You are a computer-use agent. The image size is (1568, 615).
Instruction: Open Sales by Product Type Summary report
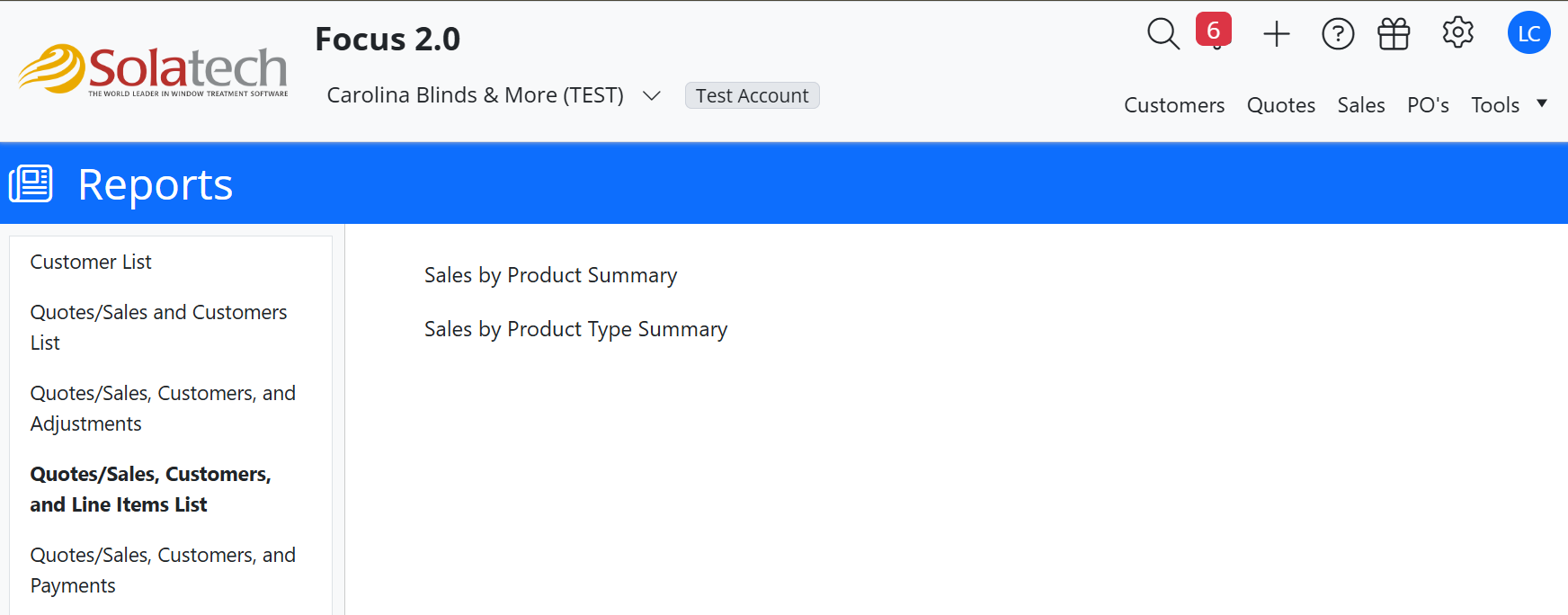point(575,329)
